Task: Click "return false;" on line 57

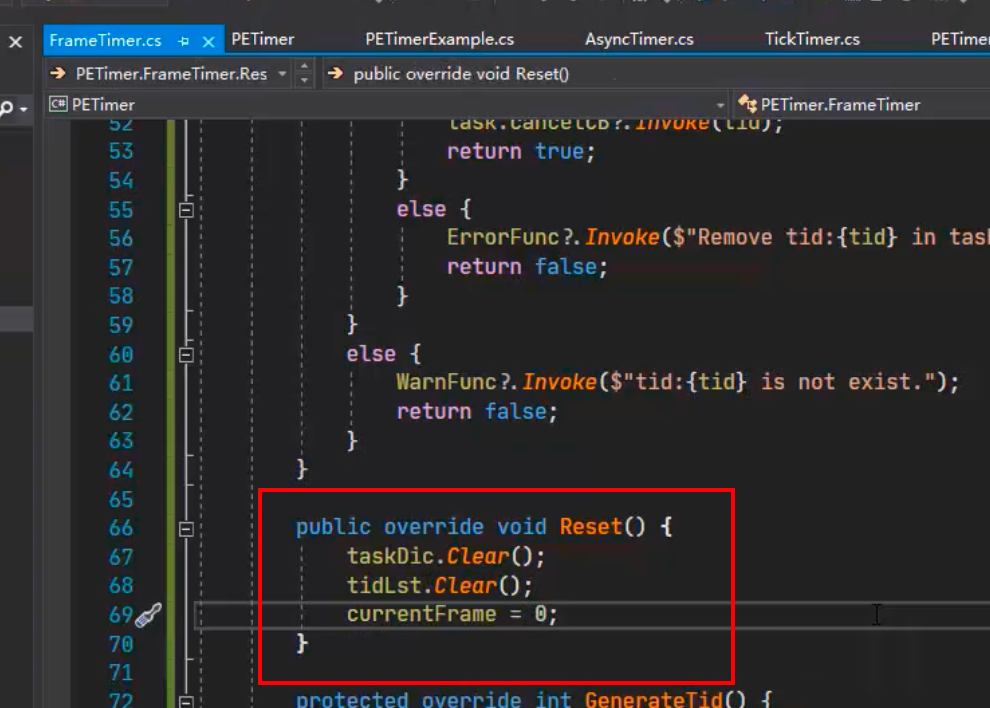Action: click(x=527, y=267)
